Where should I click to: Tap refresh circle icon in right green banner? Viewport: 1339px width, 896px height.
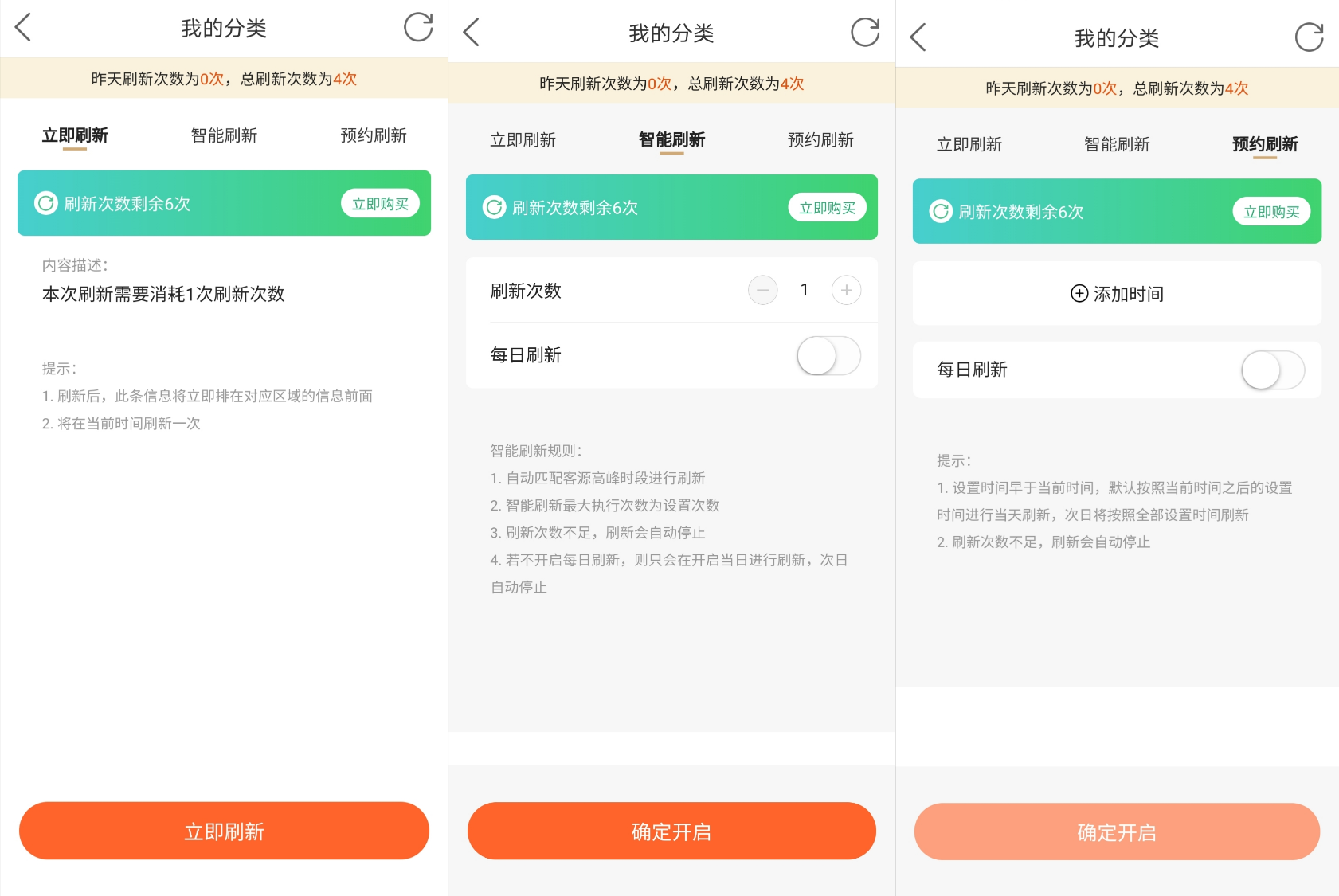point(941,212)
